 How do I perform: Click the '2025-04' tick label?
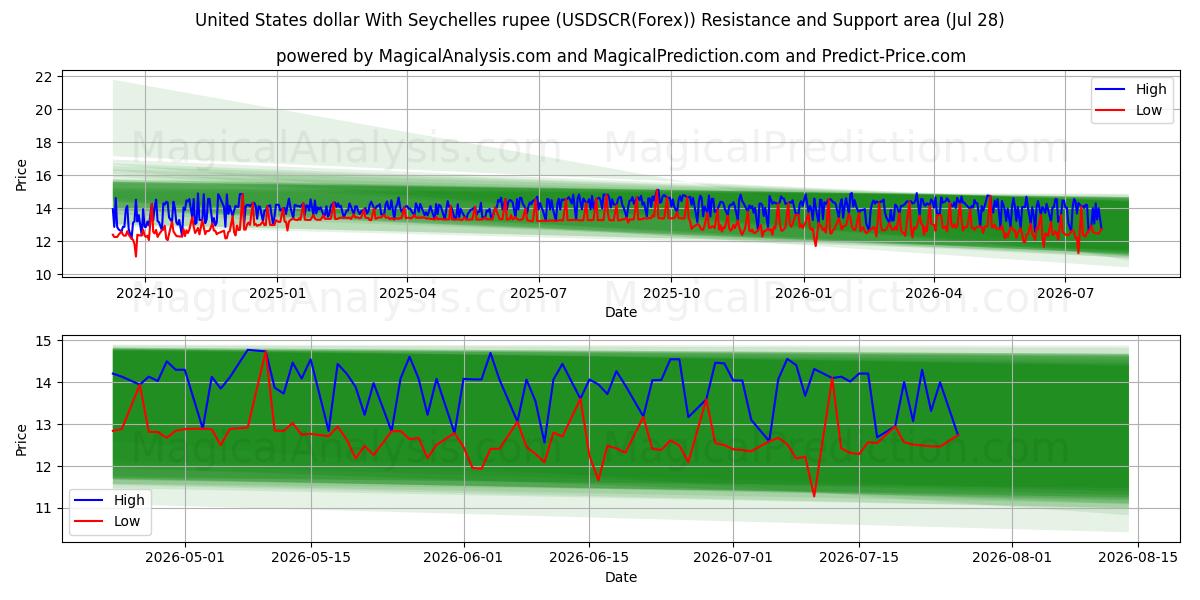point(407,293)
